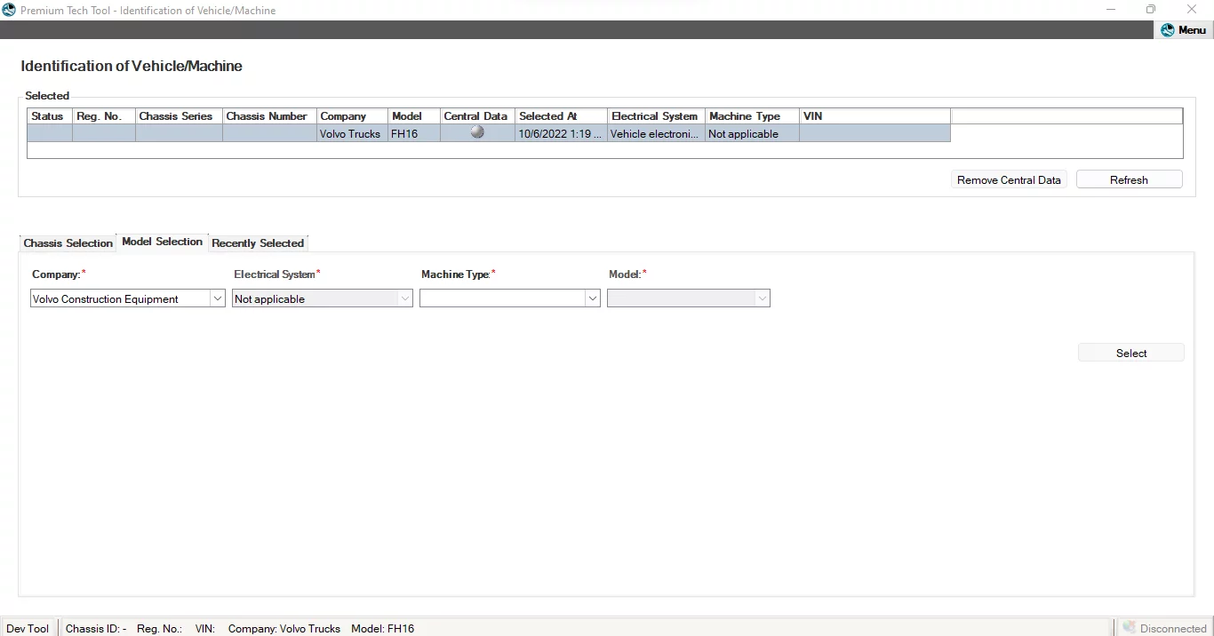Click Dev Tool in the status bar
The image size is (1214, 636).
click(x=28, y=628)
